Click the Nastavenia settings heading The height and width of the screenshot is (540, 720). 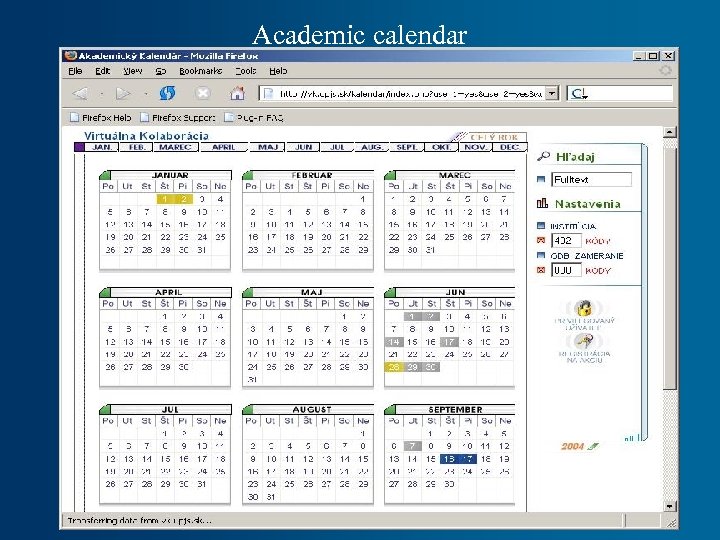(588, 203)
